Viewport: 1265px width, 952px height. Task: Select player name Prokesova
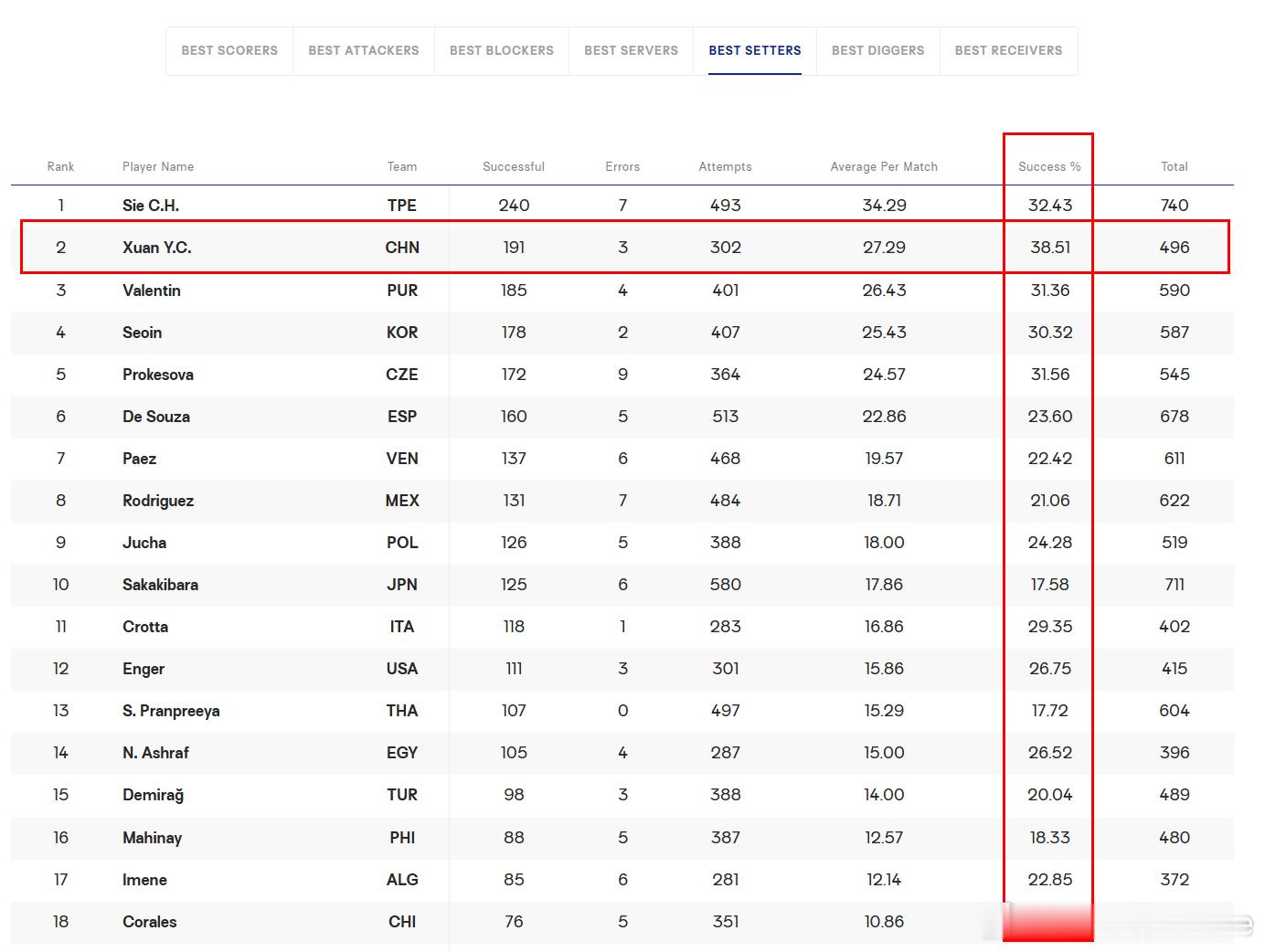point(158,375)
